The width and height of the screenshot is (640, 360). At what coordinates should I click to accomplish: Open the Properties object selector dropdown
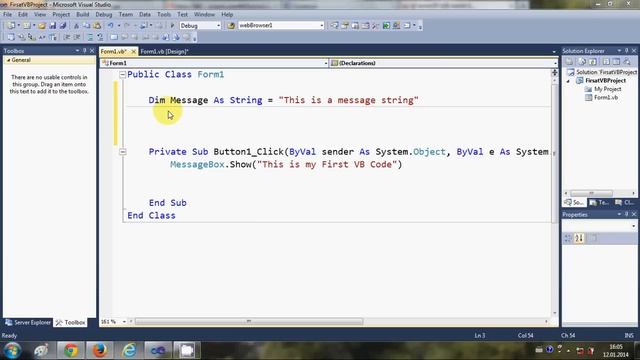[633, 226]
